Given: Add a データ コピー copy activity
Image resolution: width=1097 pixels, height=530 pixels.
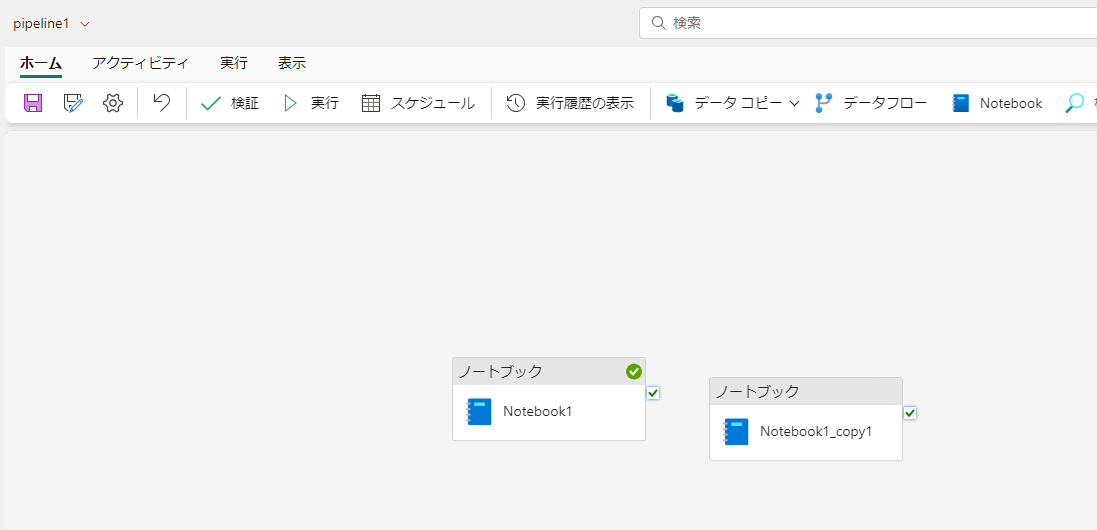Looking at the screenshot, I should coord(724,103).
